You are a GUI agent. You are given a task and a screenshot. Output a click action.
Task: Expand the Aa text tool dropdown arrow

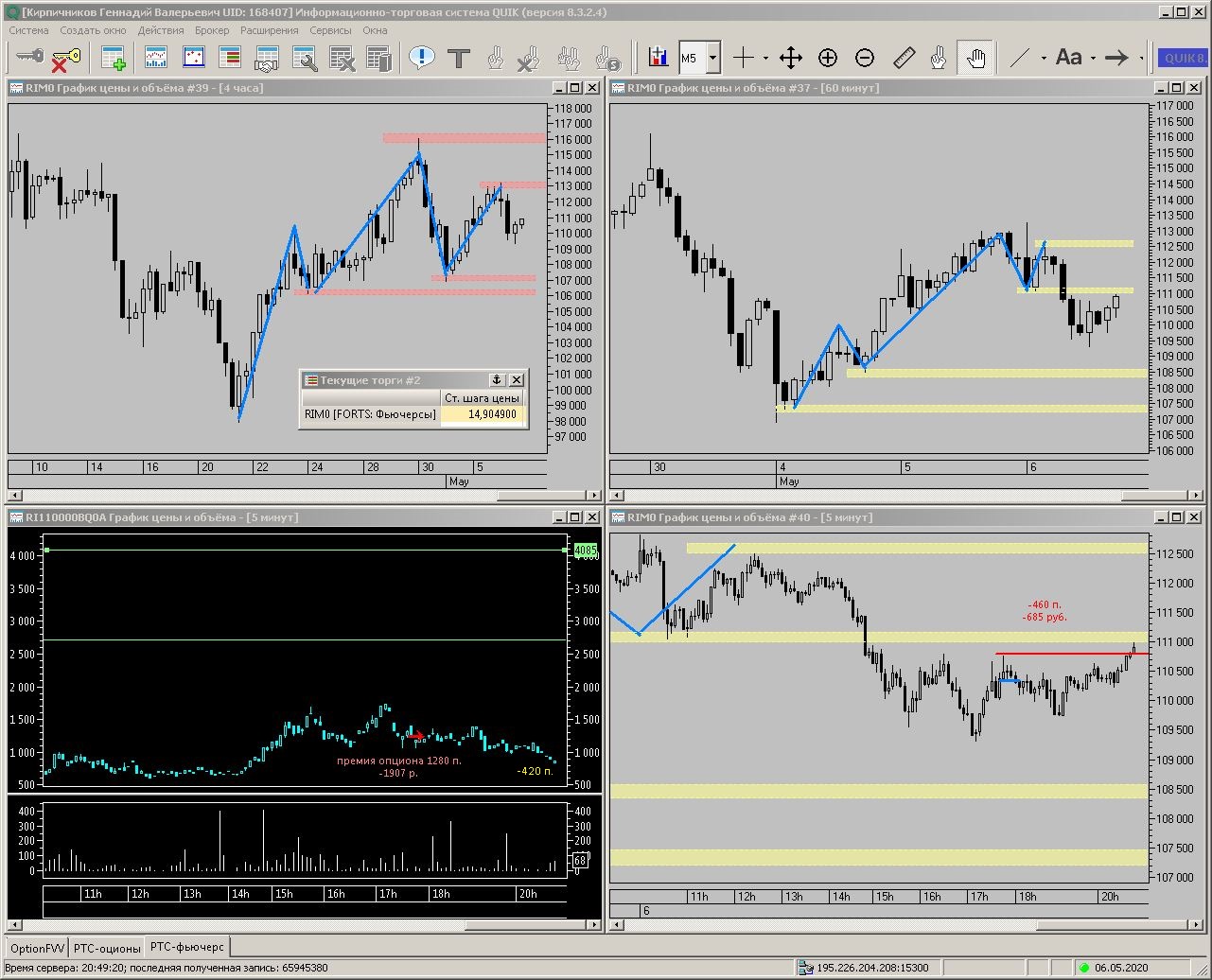pos(1093,58)
